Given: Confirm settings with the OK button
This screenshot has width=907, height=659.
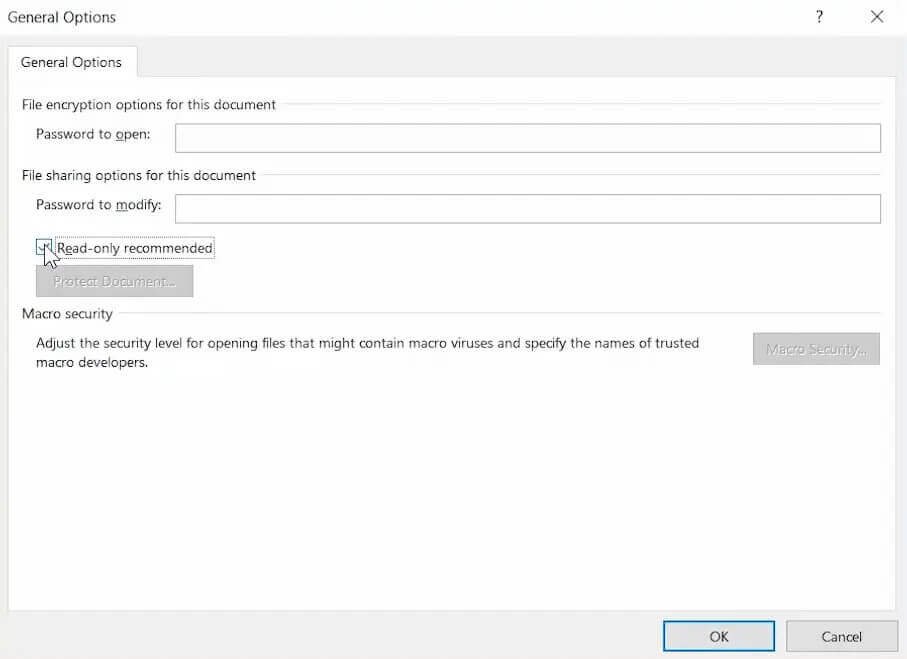Looking at the screenshot, I should 718,636.
